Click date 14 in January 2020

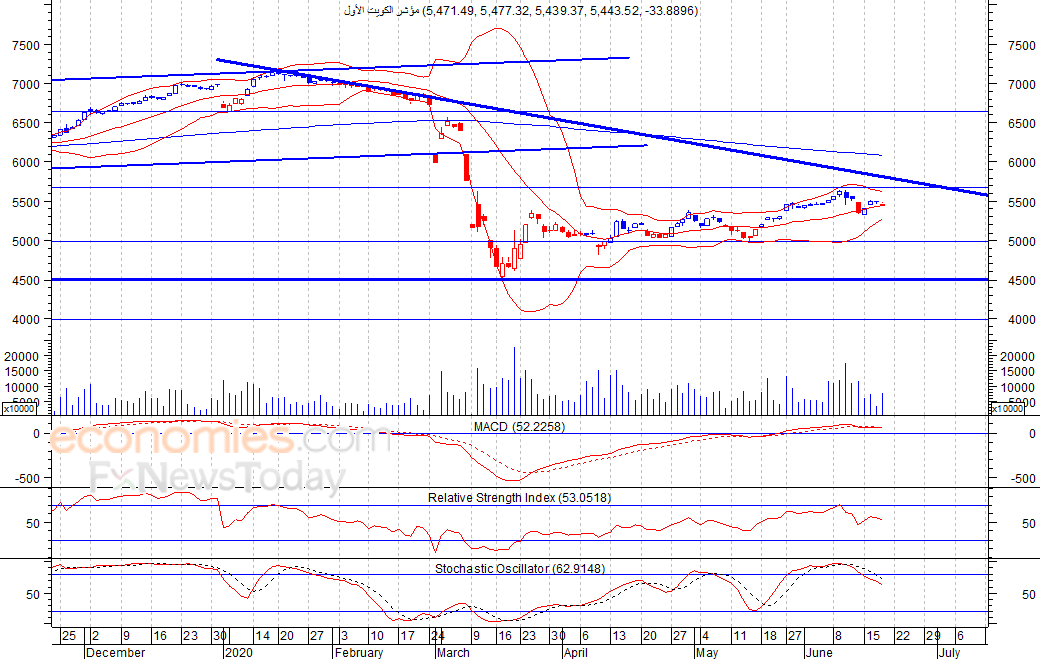263,636
